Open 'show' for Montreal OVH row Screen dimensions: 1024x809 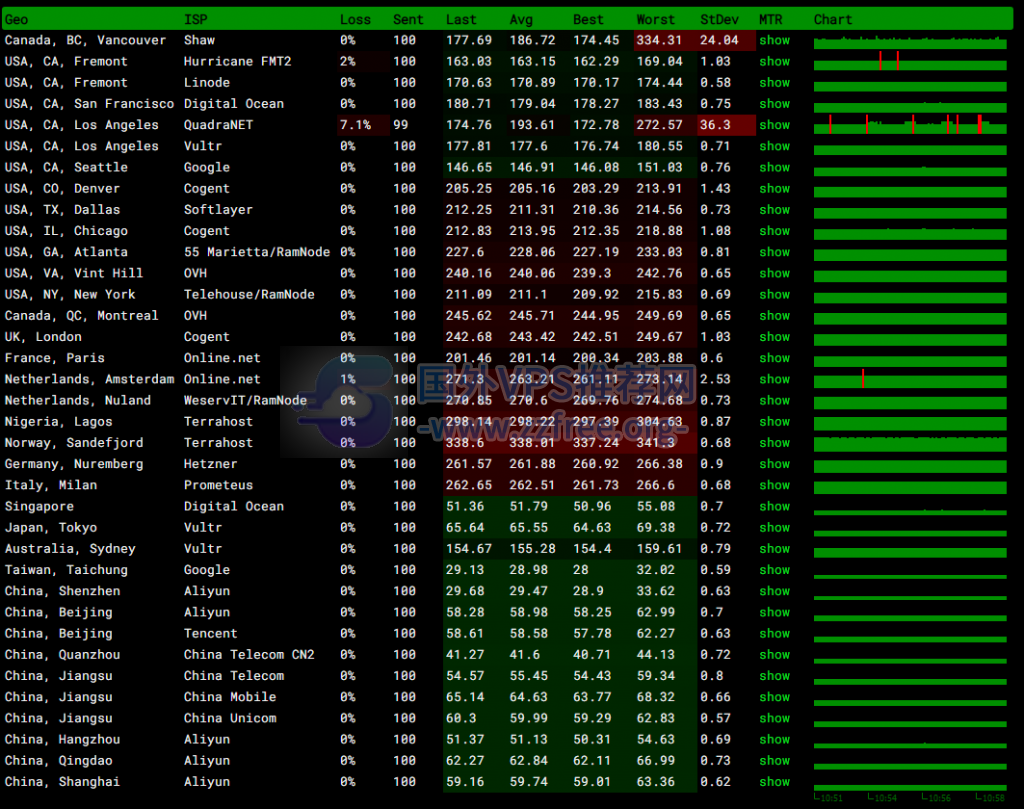[x=775, y=316]
